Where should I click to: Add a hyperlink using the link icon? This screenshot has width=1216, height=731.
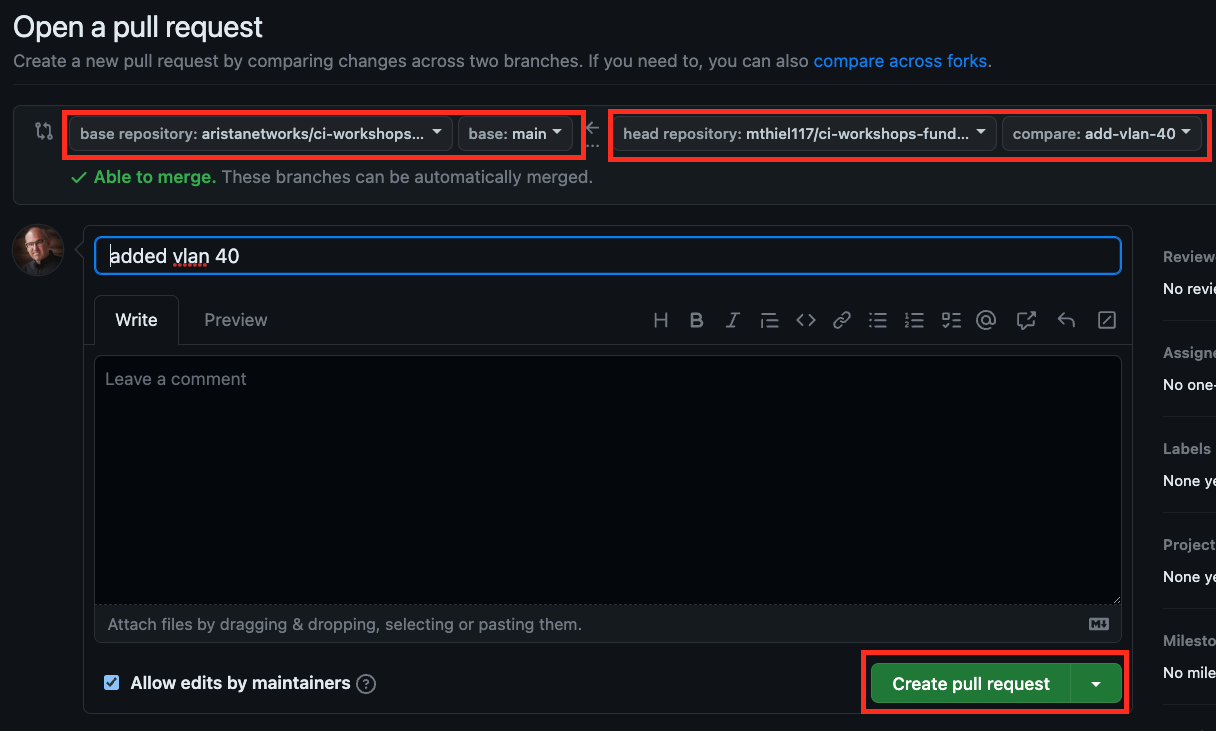(842, 320)
